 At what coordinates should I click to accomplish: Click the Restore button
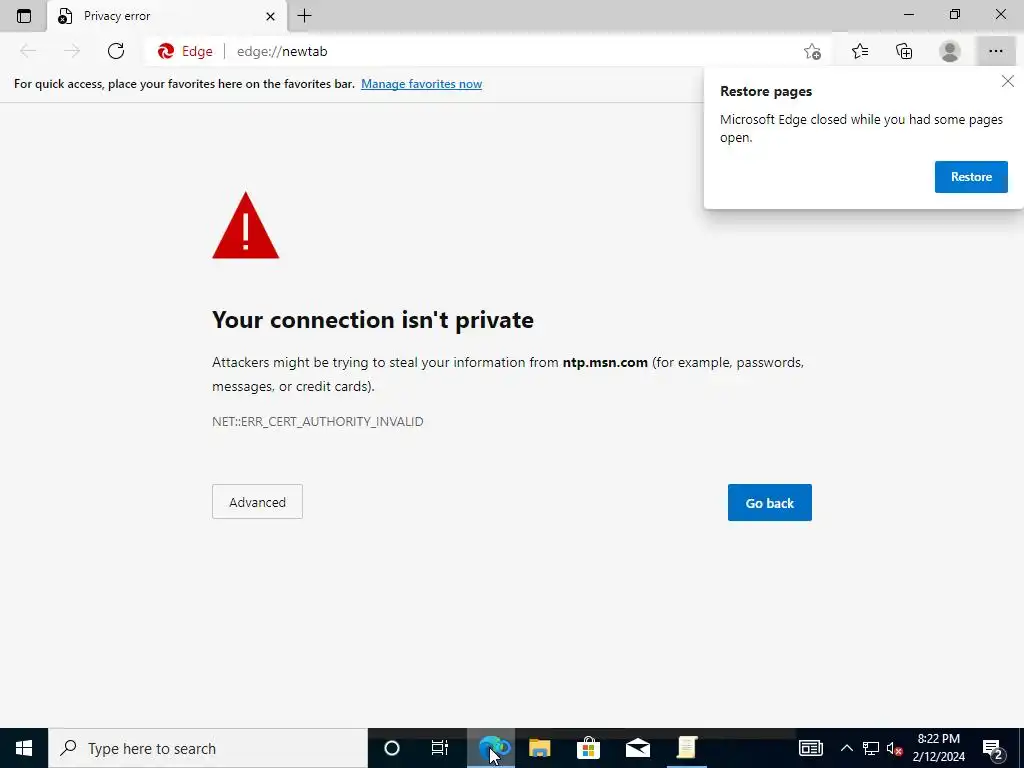point(971,177)
